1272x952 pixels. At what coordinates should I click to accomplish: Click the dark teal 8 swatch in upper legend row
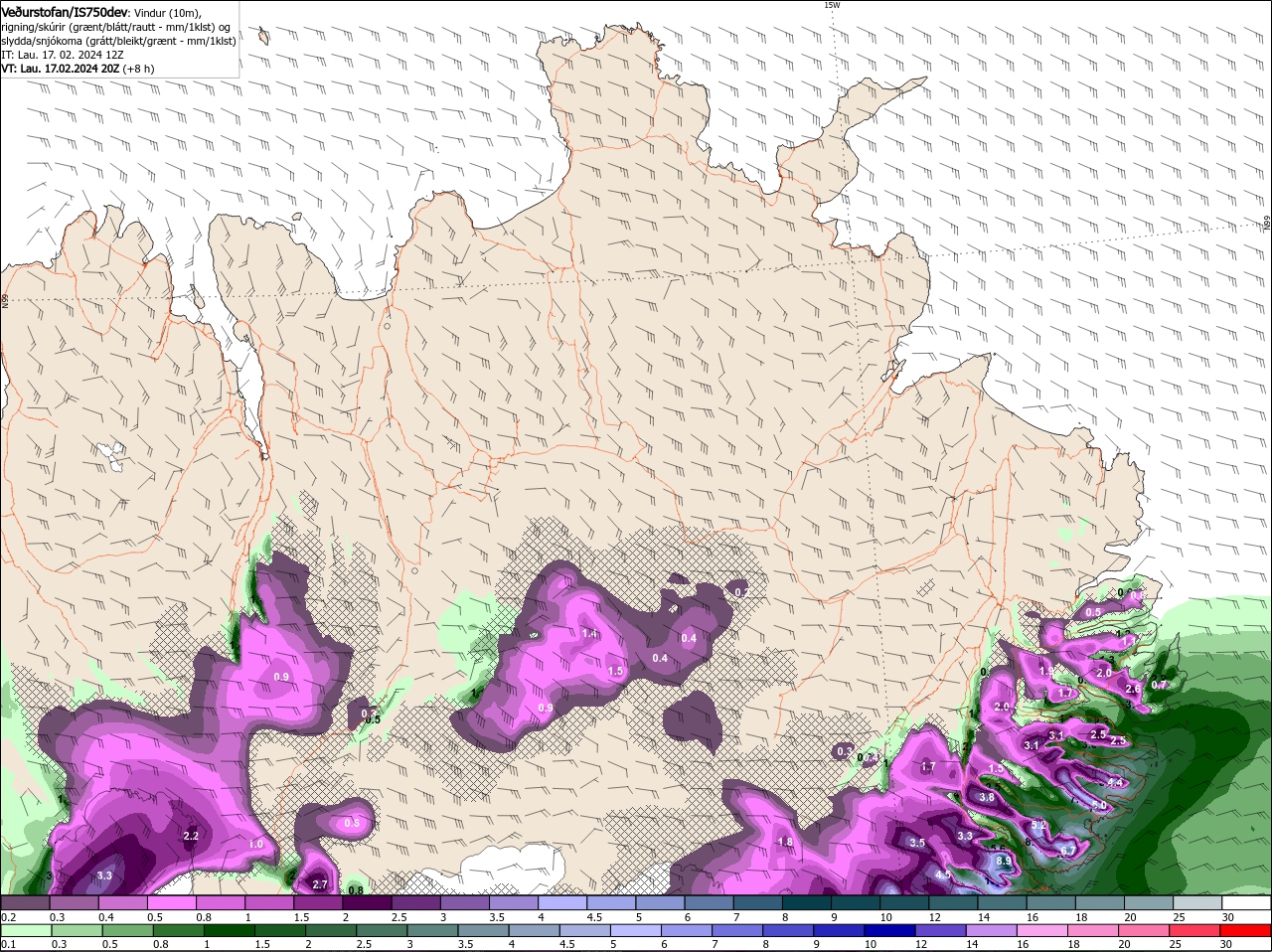pyautogui.click(x=807, y=901)
